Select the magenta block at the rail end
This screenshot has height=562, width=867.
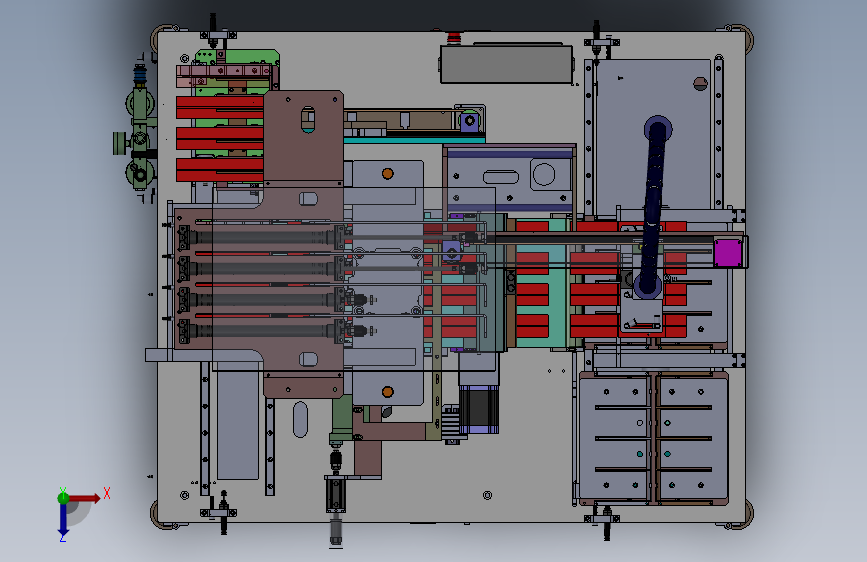pyautogui.click(x=727, y=253)
